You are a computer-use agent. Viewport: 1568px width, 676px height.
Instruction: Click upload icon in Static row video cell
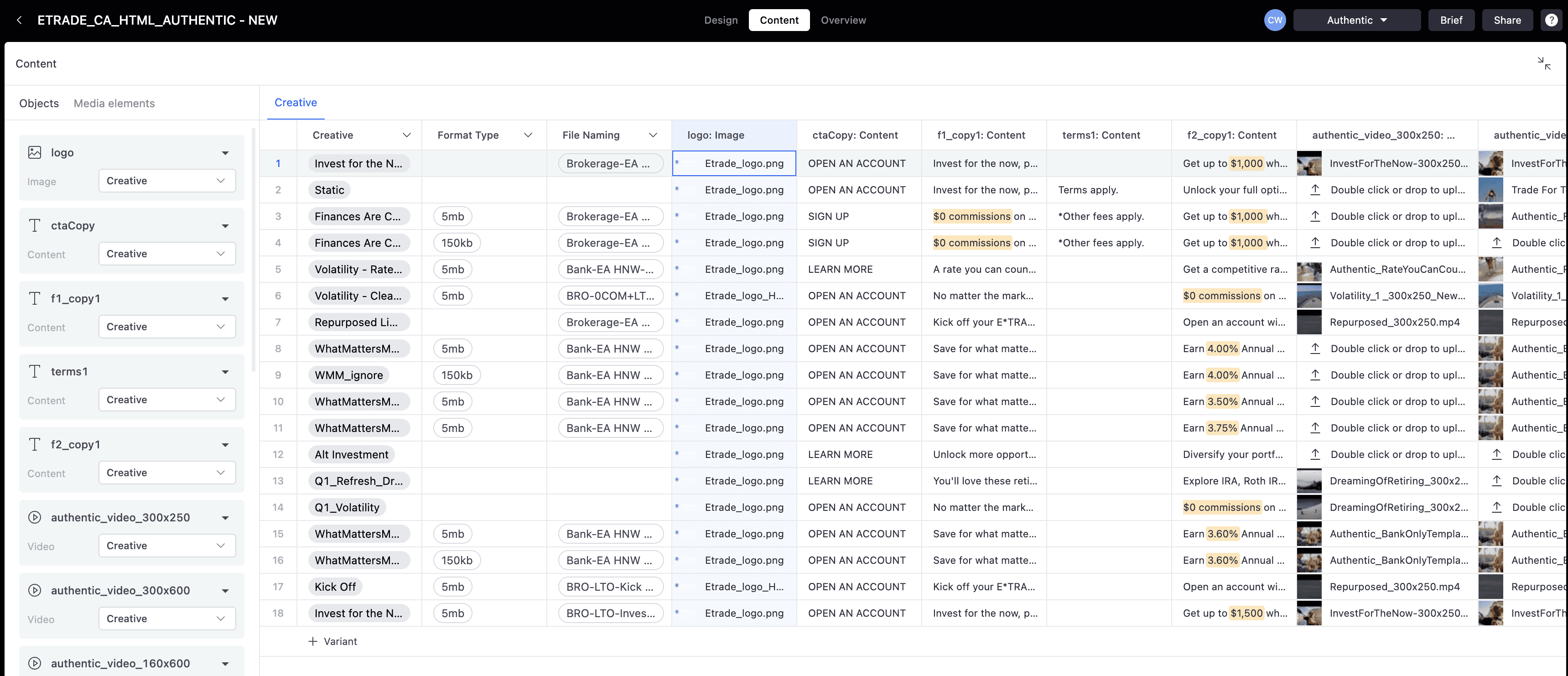1315,190
